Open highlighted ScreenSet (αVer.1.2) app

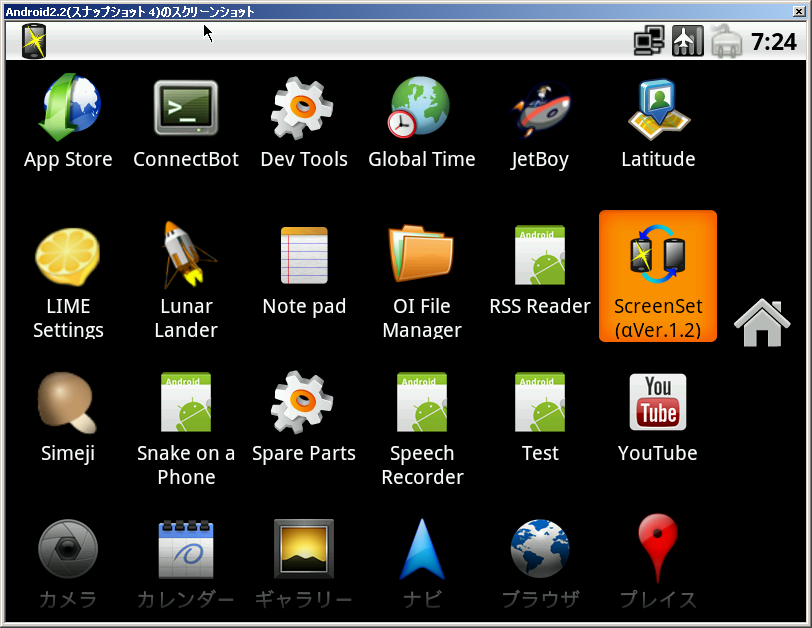click(658, 276)
